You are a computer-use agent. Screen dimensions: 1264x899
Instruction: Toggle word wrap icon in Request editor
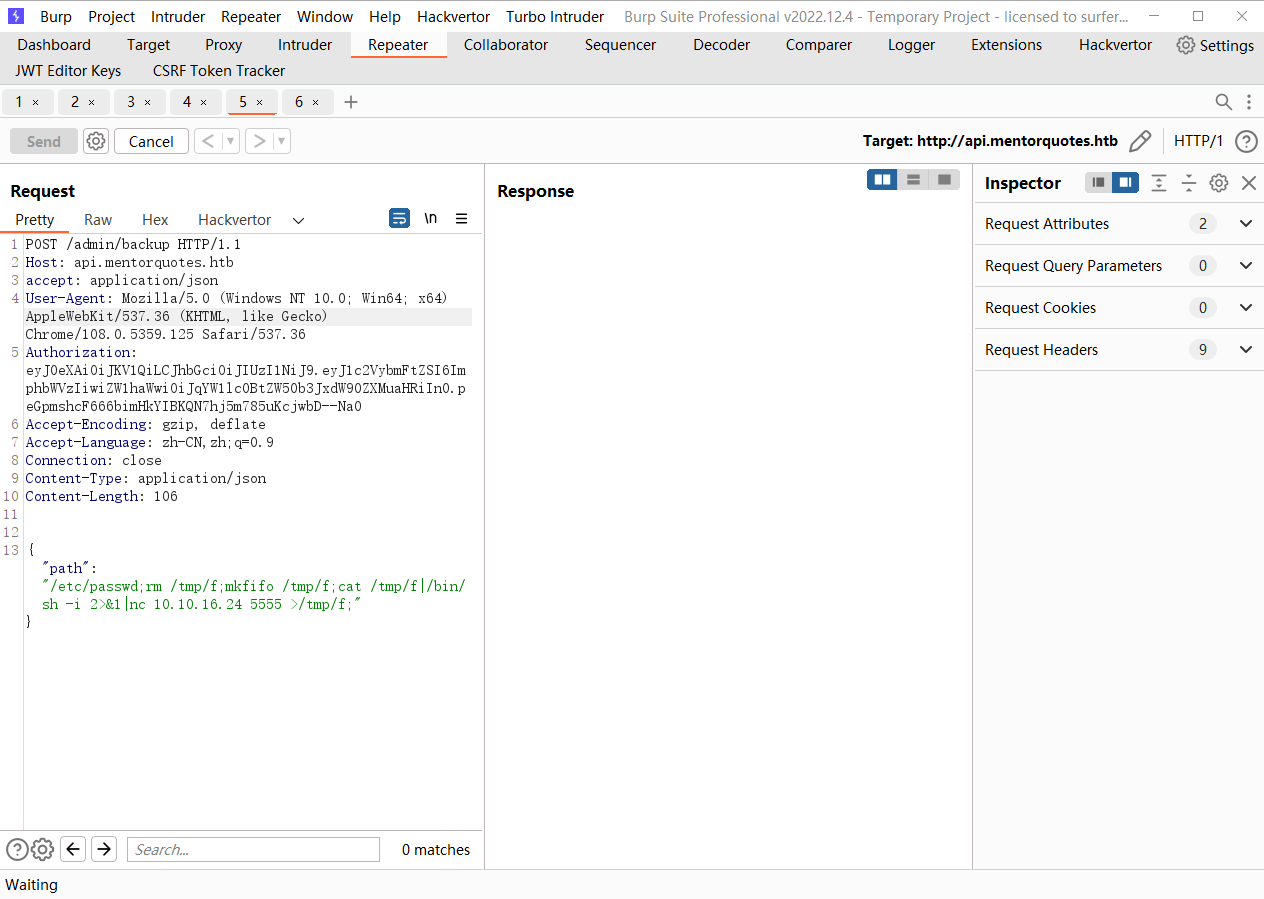pyautogui.click(x=400, y=218)
